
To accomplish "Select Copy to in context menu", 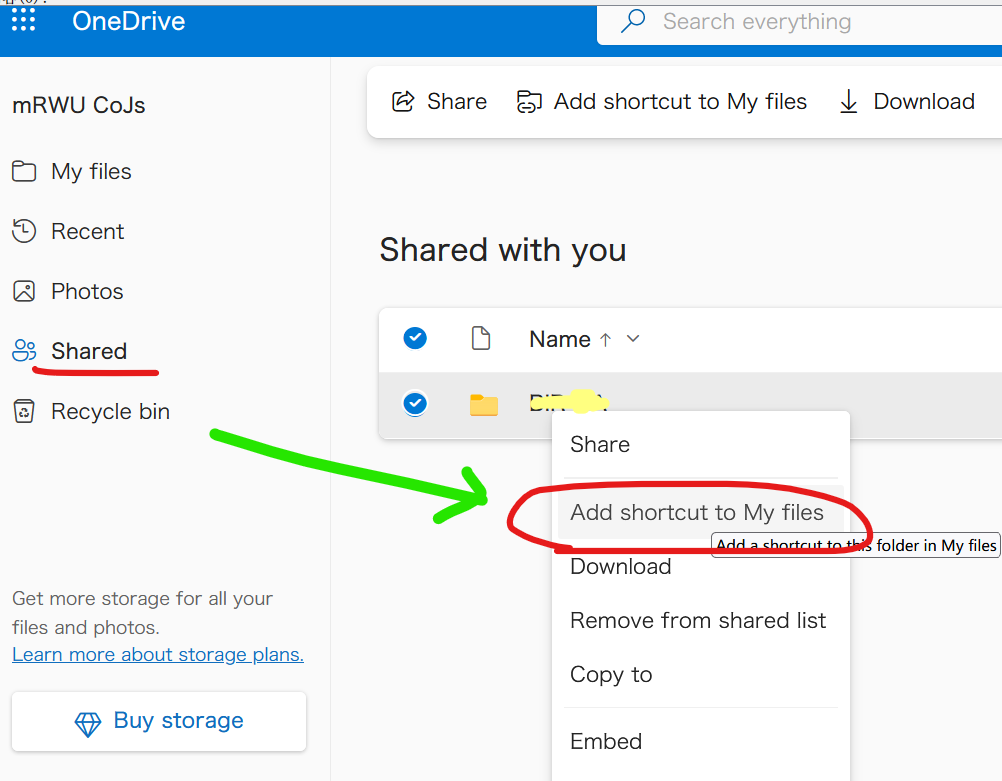I will point(611,675).
